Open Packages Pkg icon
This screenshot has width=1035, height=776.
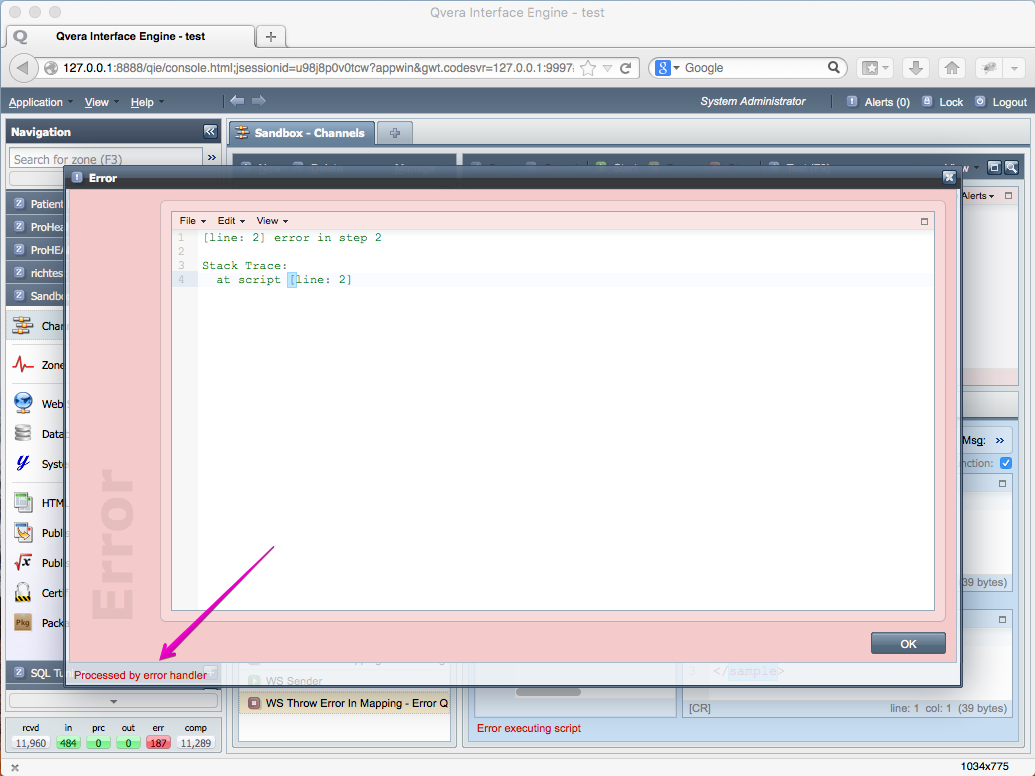coord(22,622)
